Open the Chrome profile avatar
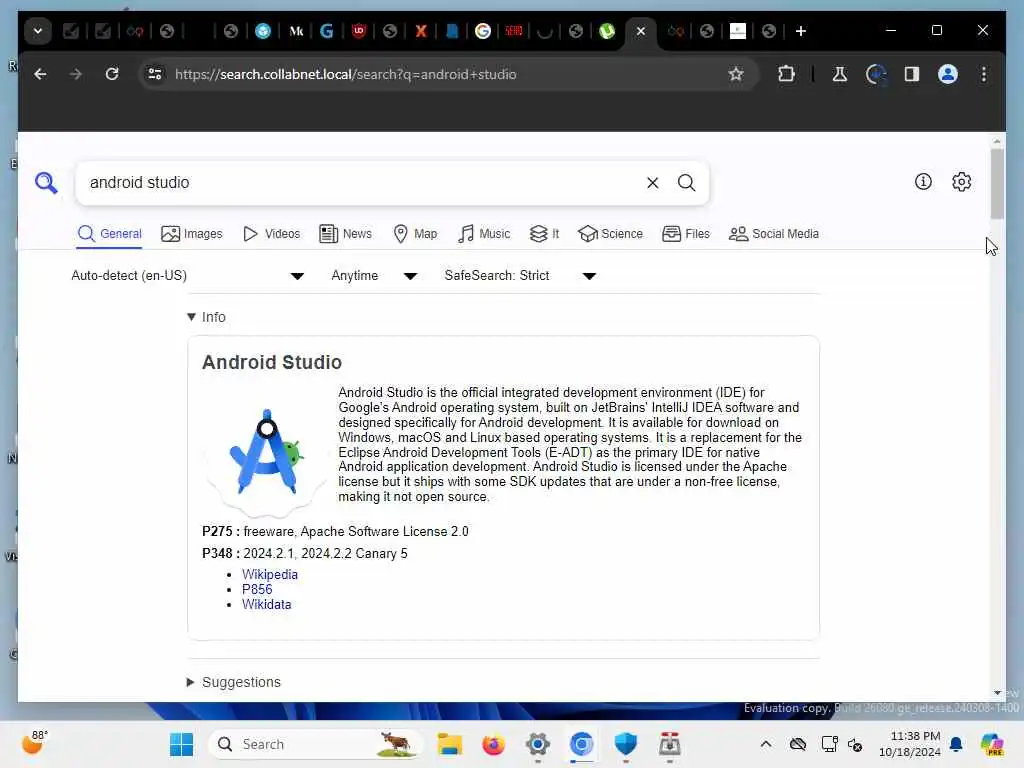This screenshot has width=1024, height=768. coord(948,74)
